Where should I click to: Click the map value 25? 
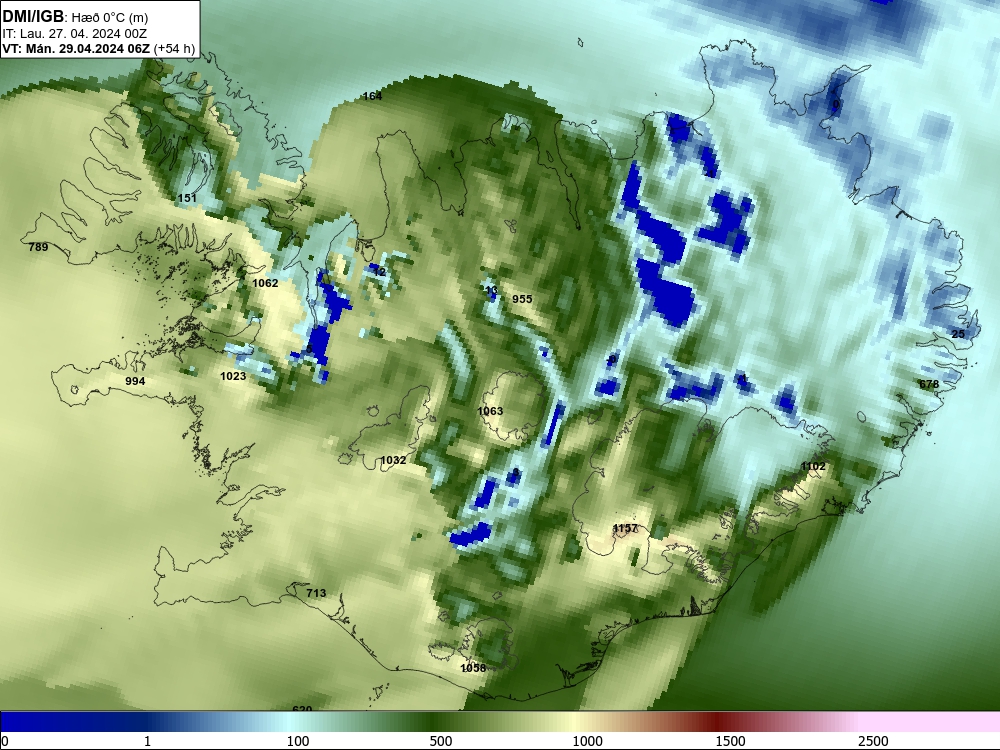pos(958,334)
